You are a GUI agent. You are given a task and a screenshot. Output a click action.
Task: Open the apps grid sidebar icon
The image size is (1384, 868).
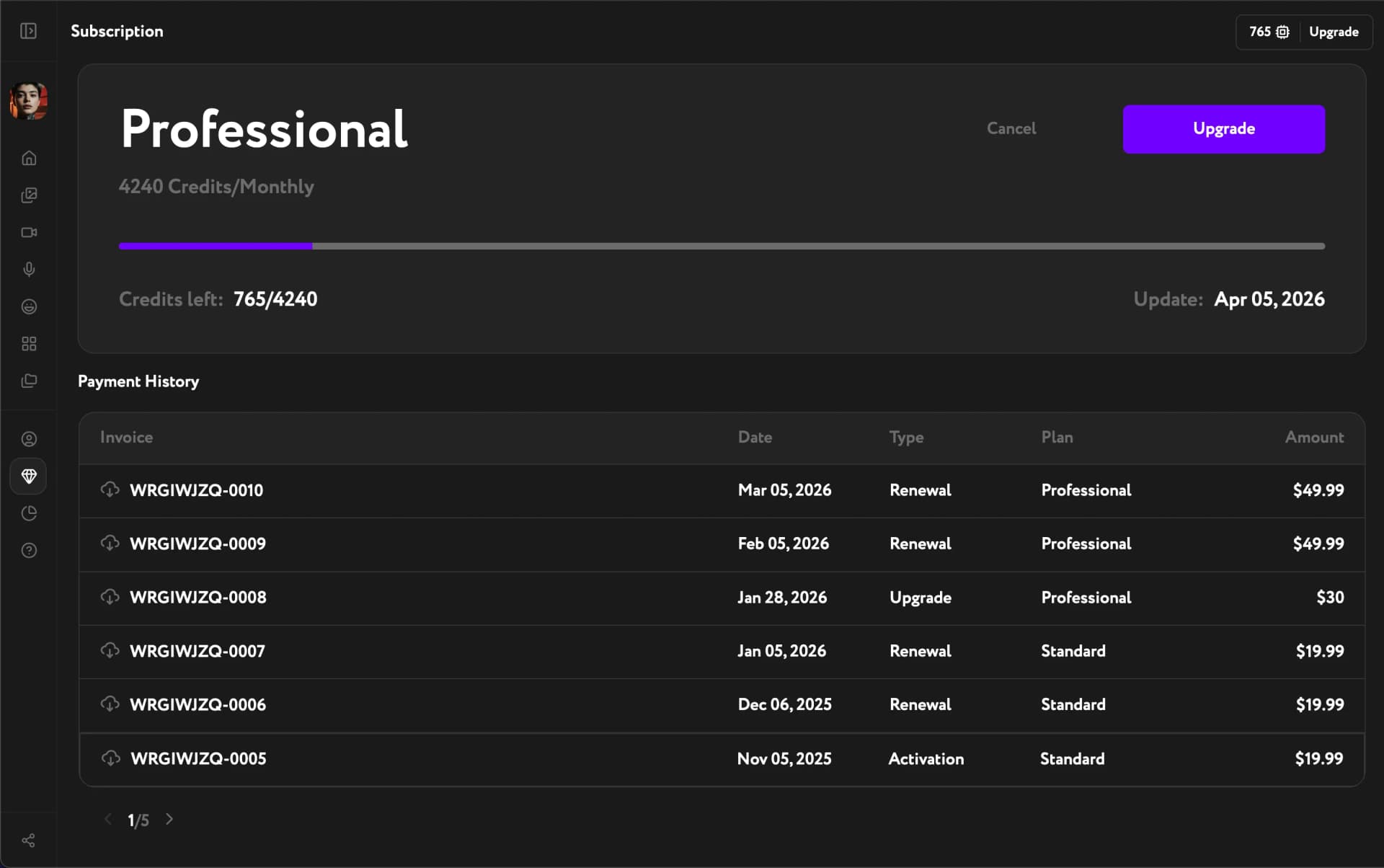click(x=29, y=344)
